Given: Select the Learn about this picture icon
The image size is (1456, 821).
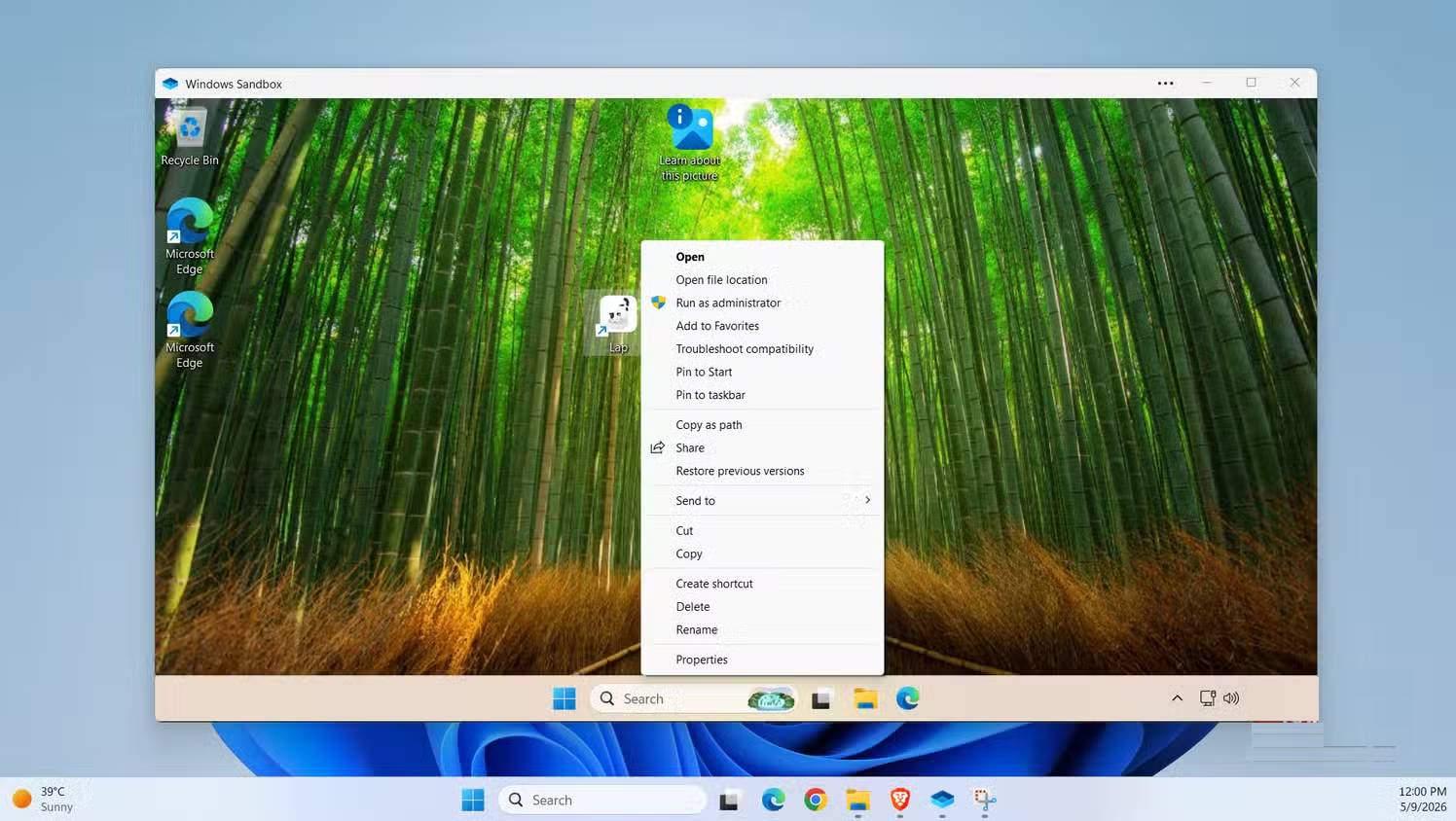Looking at the screenshot, I should 690,143.
